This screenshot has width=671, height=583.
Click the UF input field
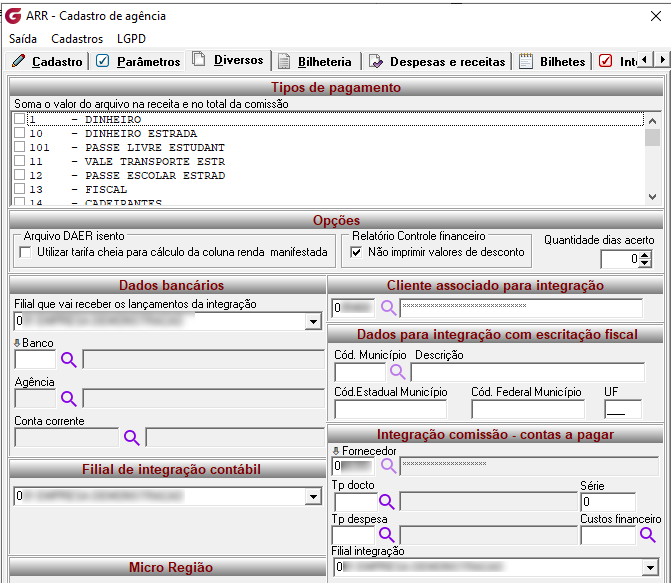623,409
